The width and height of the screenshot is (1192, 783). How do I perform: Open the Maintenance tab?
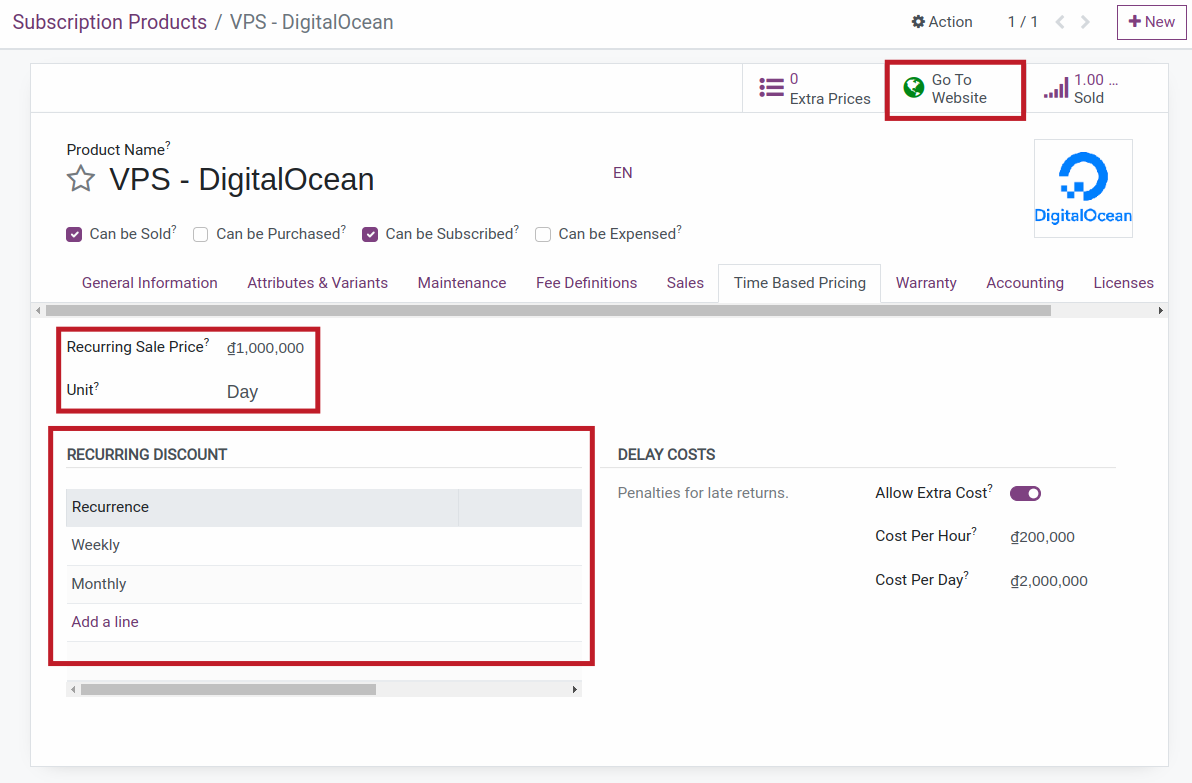click(x=462, y=283)
